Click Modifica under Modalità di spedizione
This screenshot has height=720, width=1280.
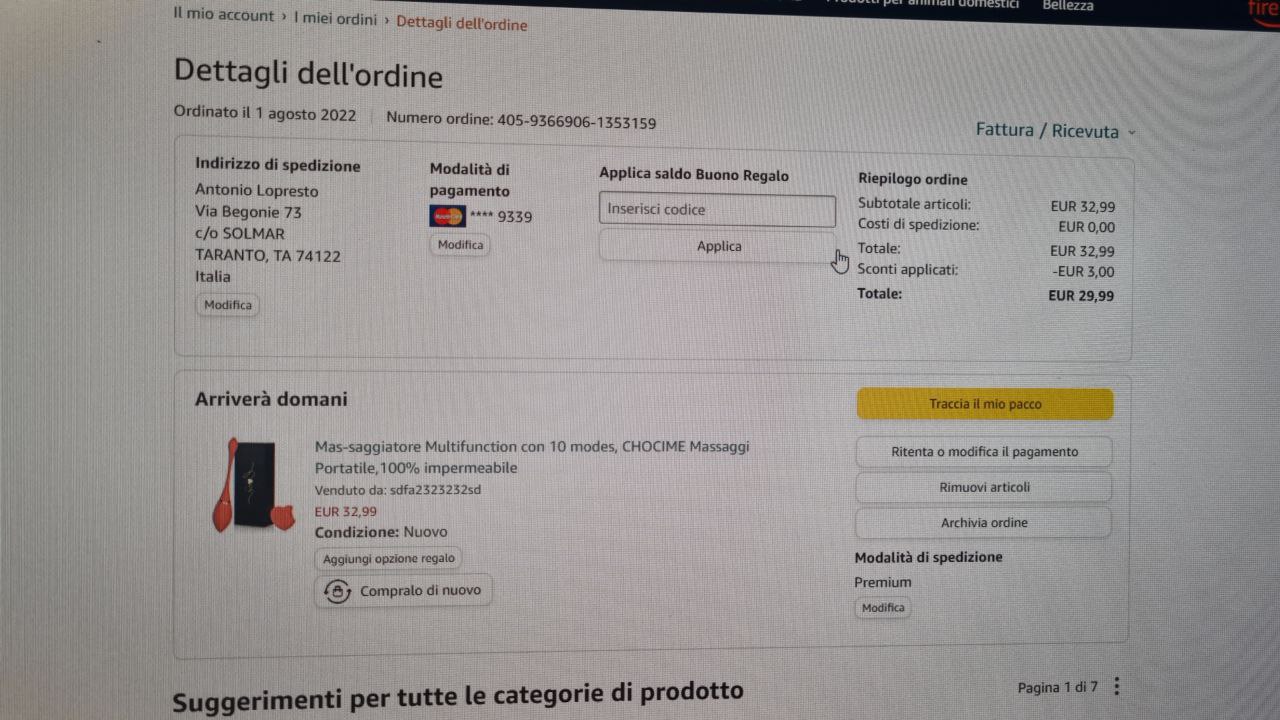coord(883,608)
